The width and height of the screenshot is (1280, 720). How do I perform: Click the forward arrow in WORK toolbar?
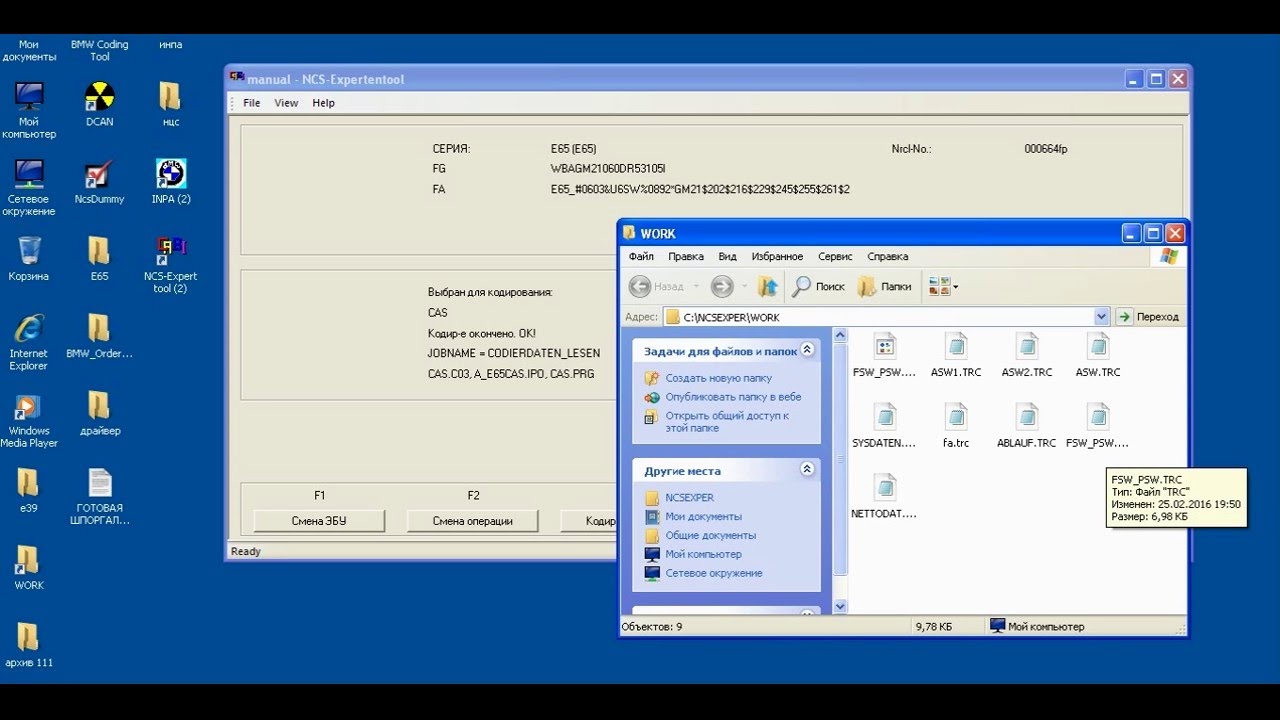721,286
